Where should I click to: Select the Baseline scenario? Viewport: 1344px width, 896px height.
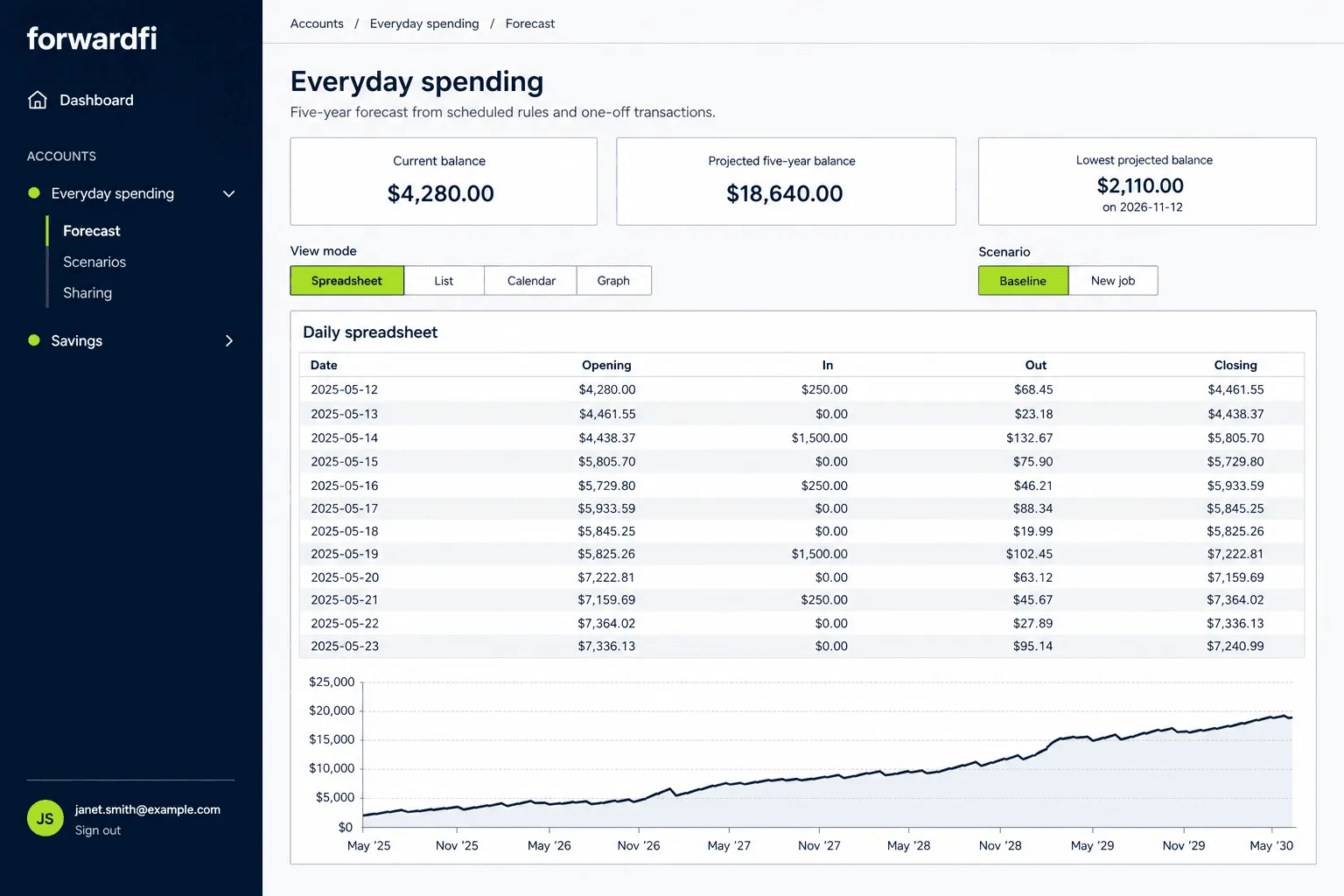point(1023,281)
